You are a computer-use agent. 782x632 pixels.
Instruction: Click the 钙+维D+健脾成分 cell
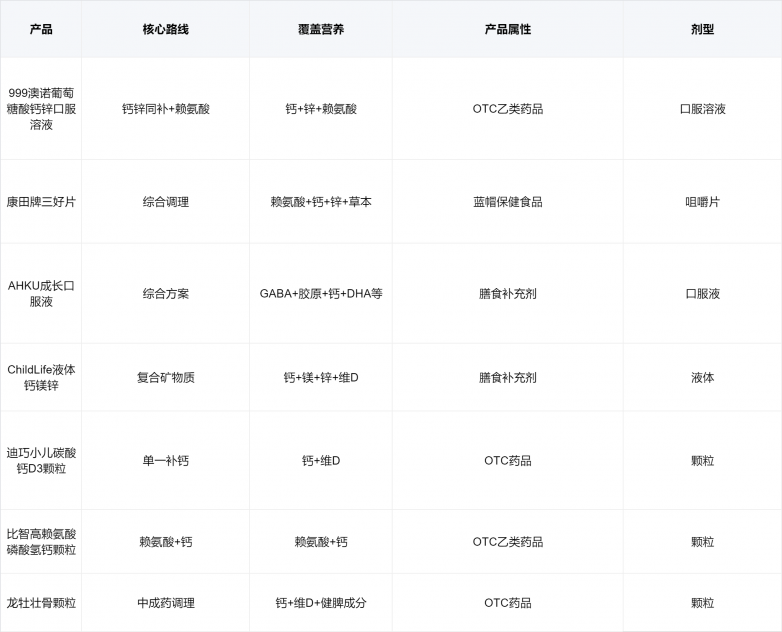(321, 603)
